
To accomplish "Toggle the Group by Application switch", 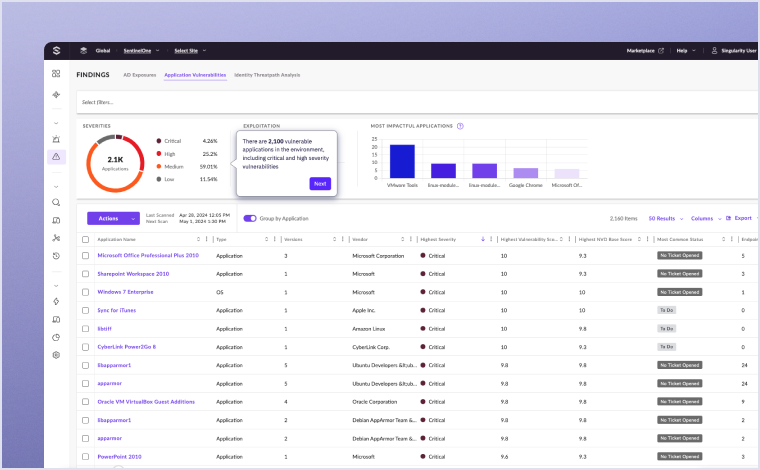I will (x=250, y=218).
